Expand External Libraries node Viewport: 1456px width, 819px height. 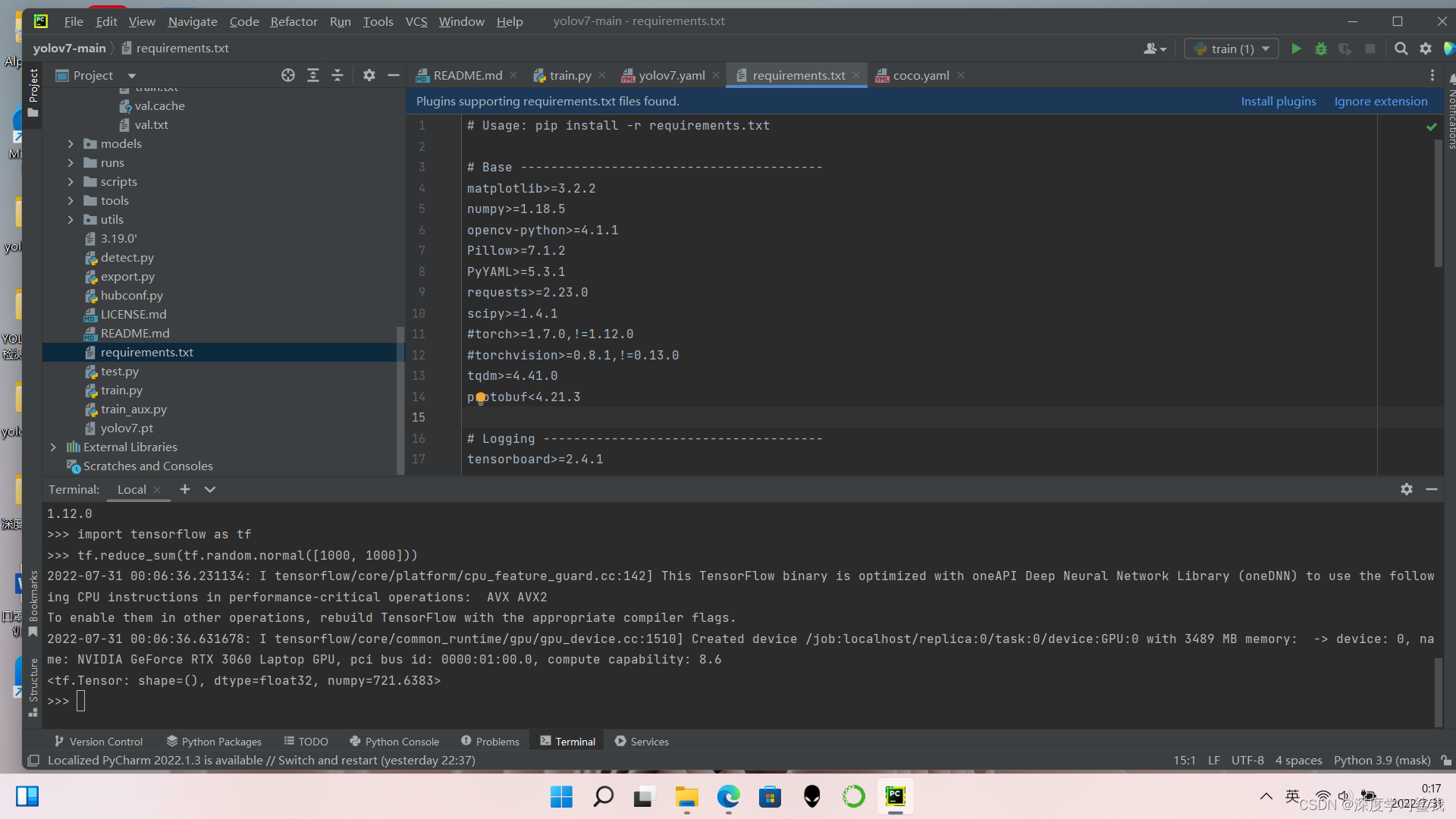tap(53, 447)
